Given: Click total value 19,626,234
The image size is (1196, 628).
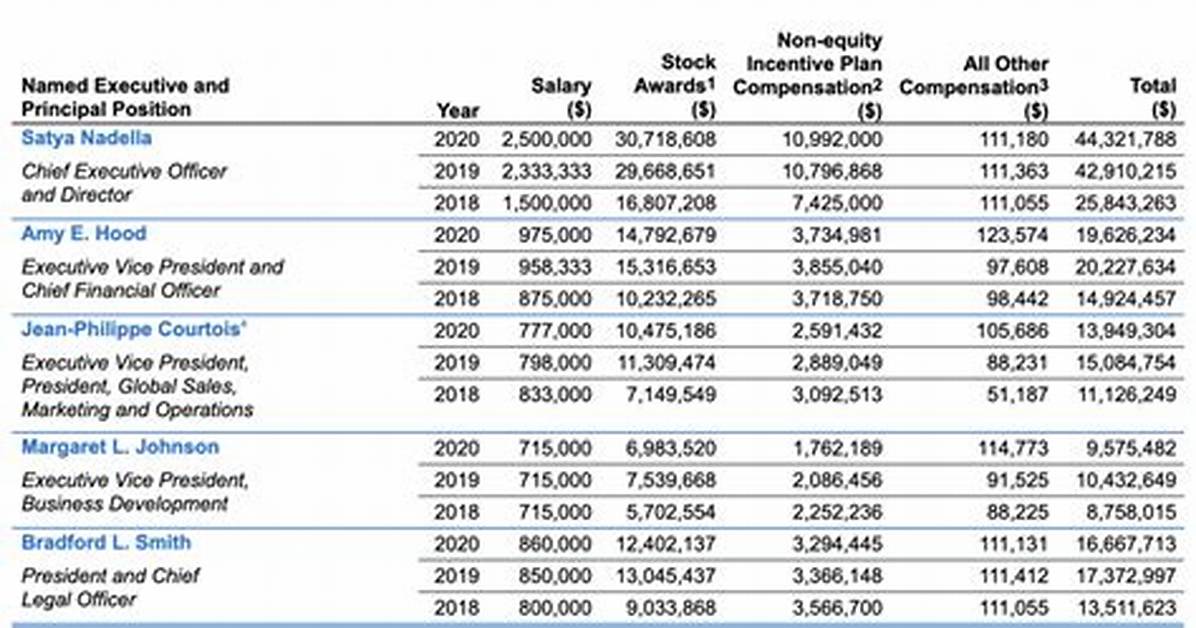Looking at the screenshot, I should tap(1126, 235).
